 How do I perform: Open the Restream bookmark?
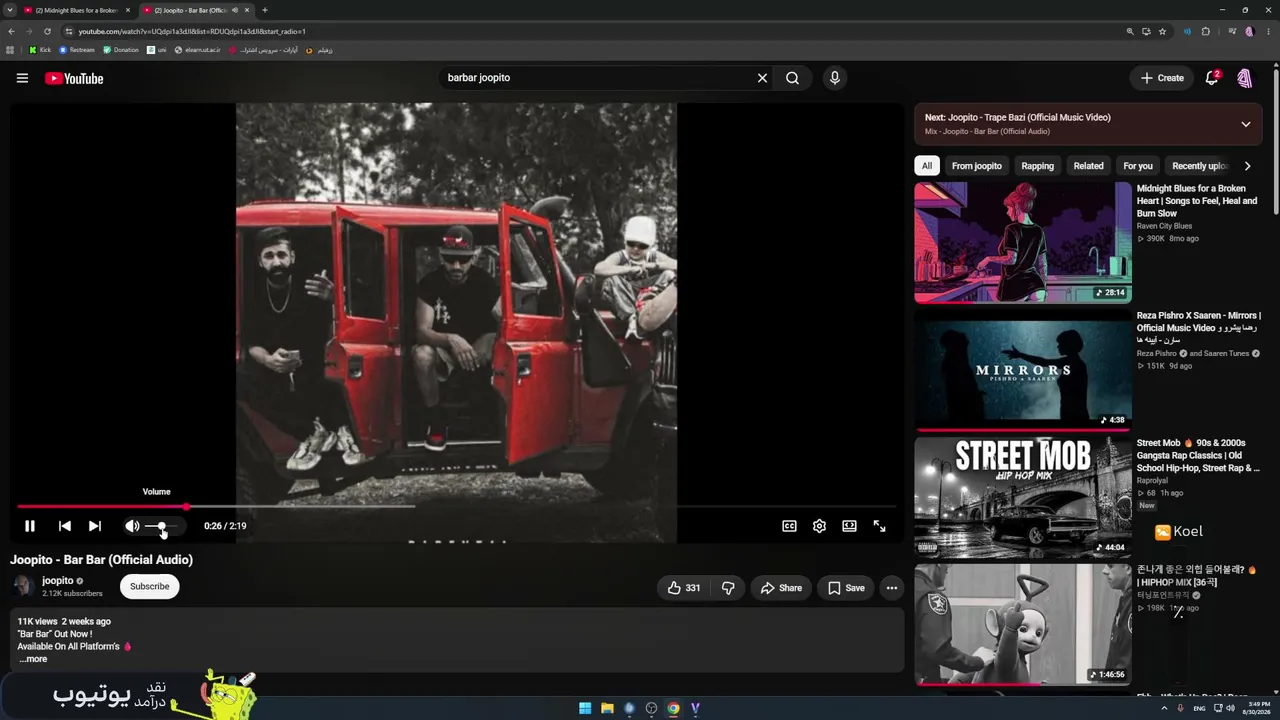77,50
